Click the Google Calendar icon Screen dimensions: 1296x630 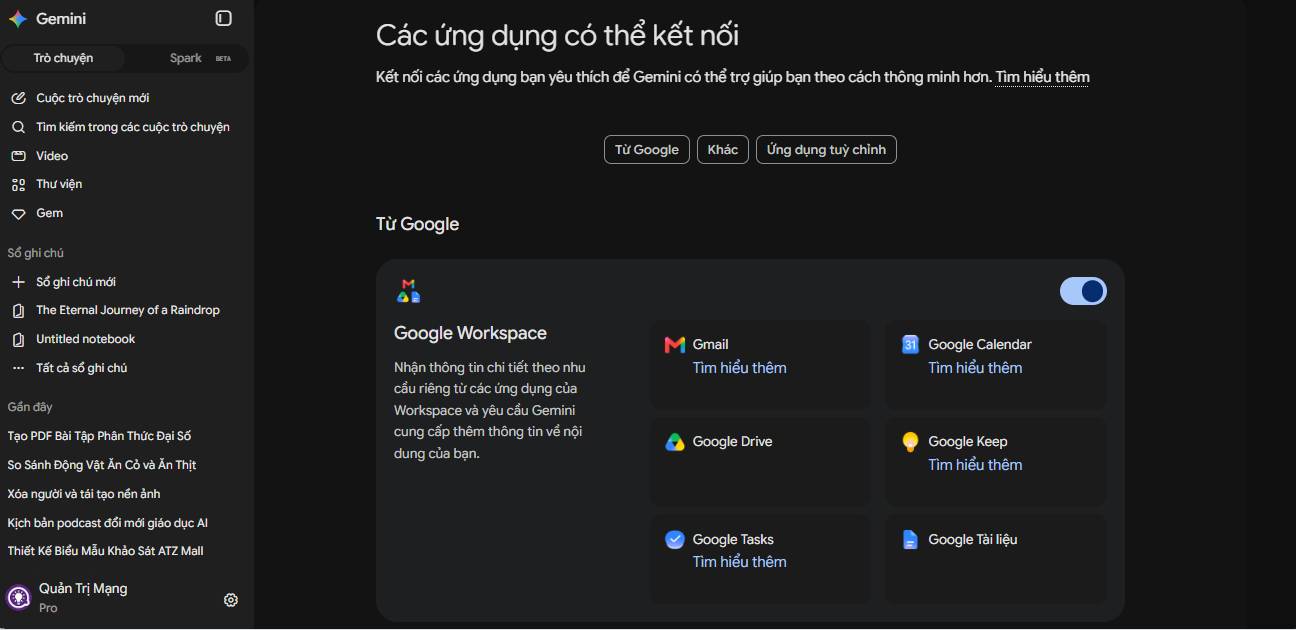click(910, 344)
